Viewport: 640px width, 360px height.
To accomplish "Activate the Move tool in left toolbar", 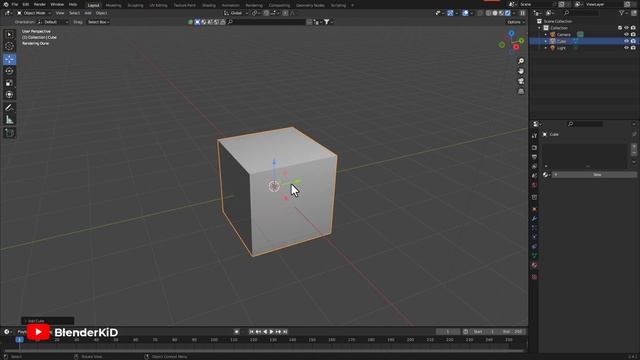I will coord(9,59).
